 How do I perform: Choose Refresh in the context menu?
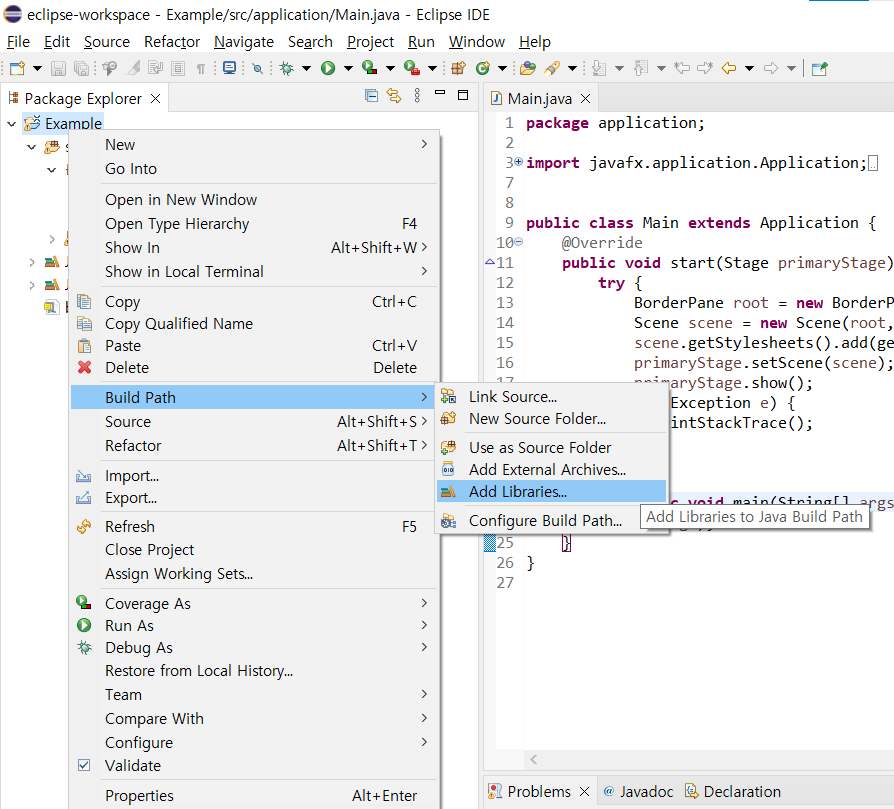(x=254, y=527)
